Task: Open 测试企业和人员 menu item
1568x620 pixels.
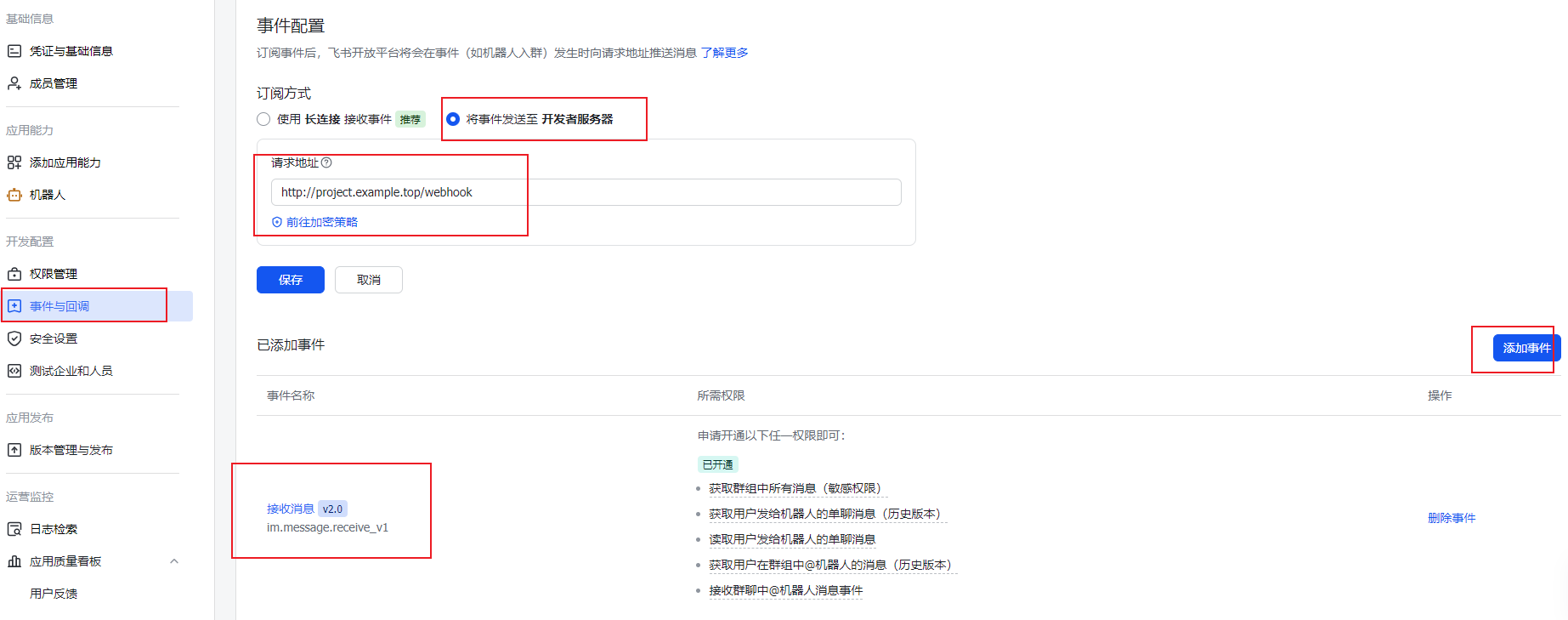Action: (71, 371)
